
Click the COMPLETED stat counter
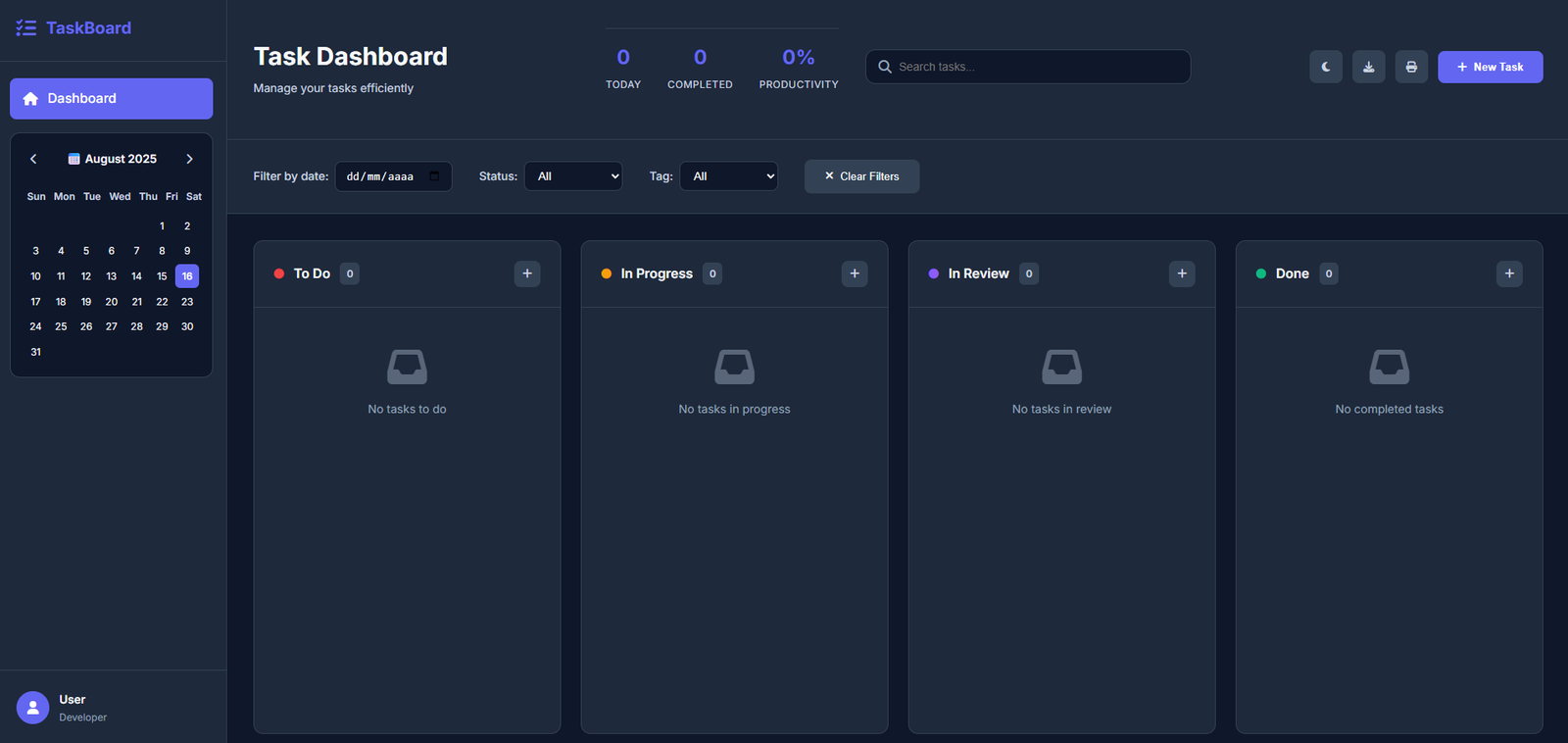coord(700,69)
